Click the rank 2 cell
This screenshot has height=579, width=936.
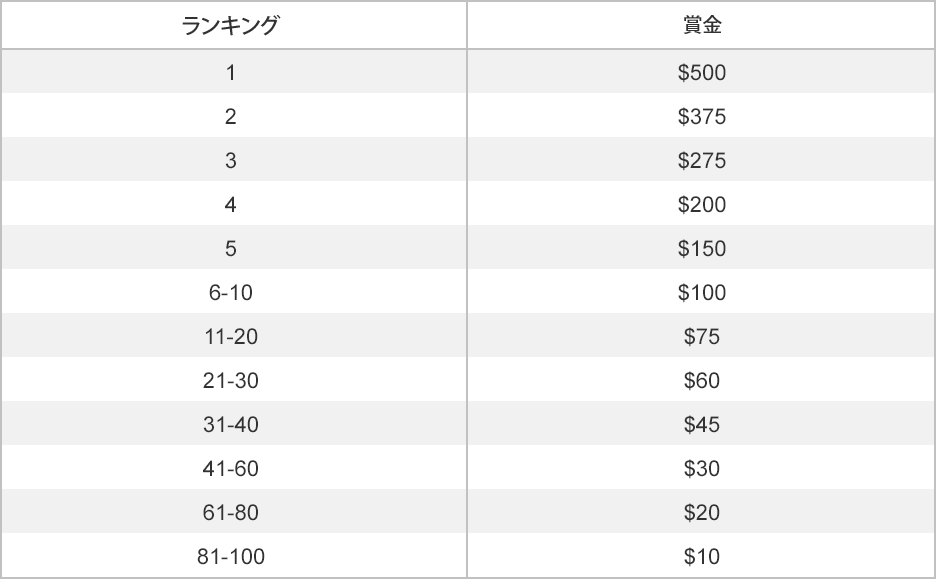click(230, 116)
